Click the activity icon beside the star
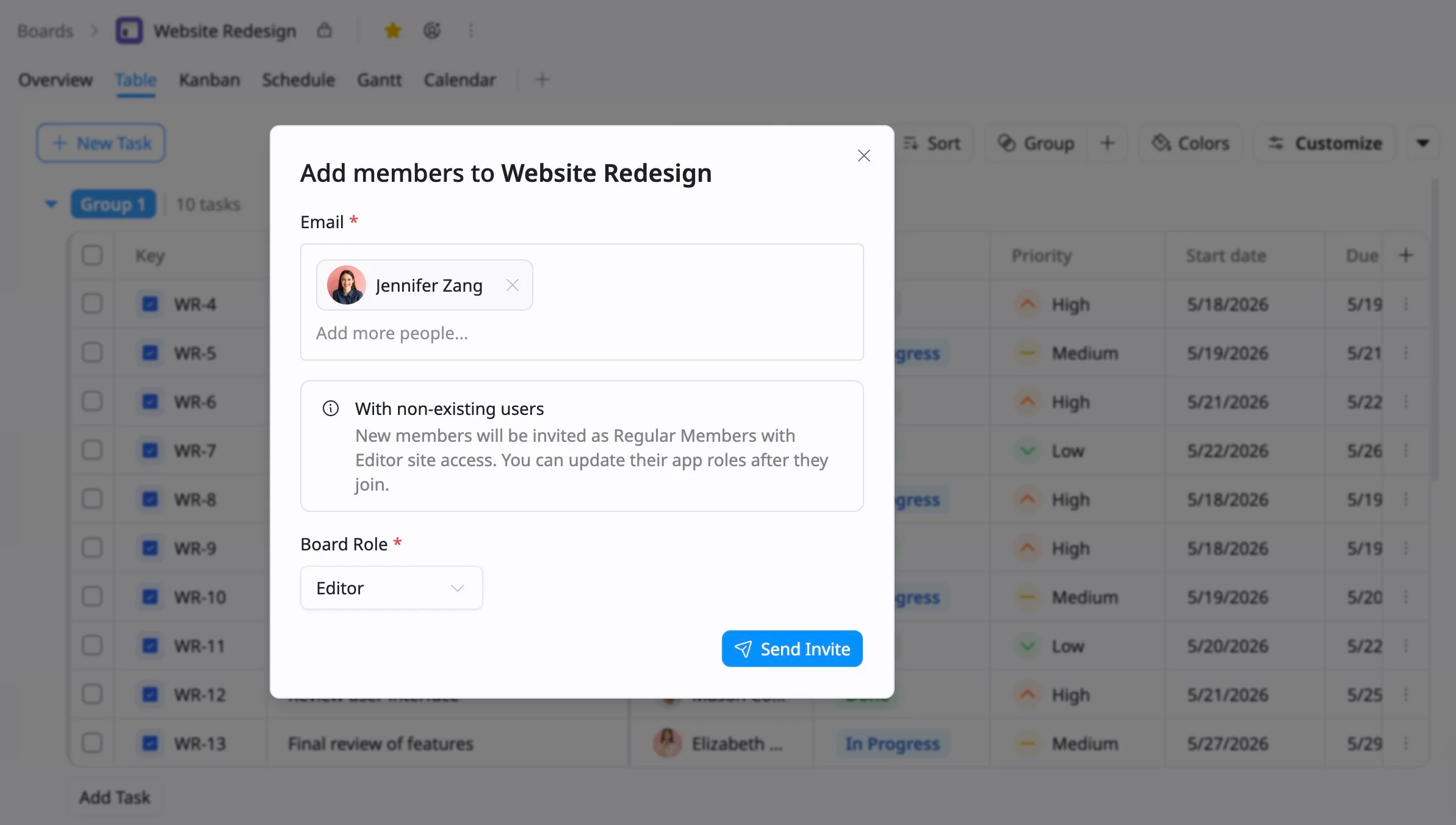 (432, 30)
